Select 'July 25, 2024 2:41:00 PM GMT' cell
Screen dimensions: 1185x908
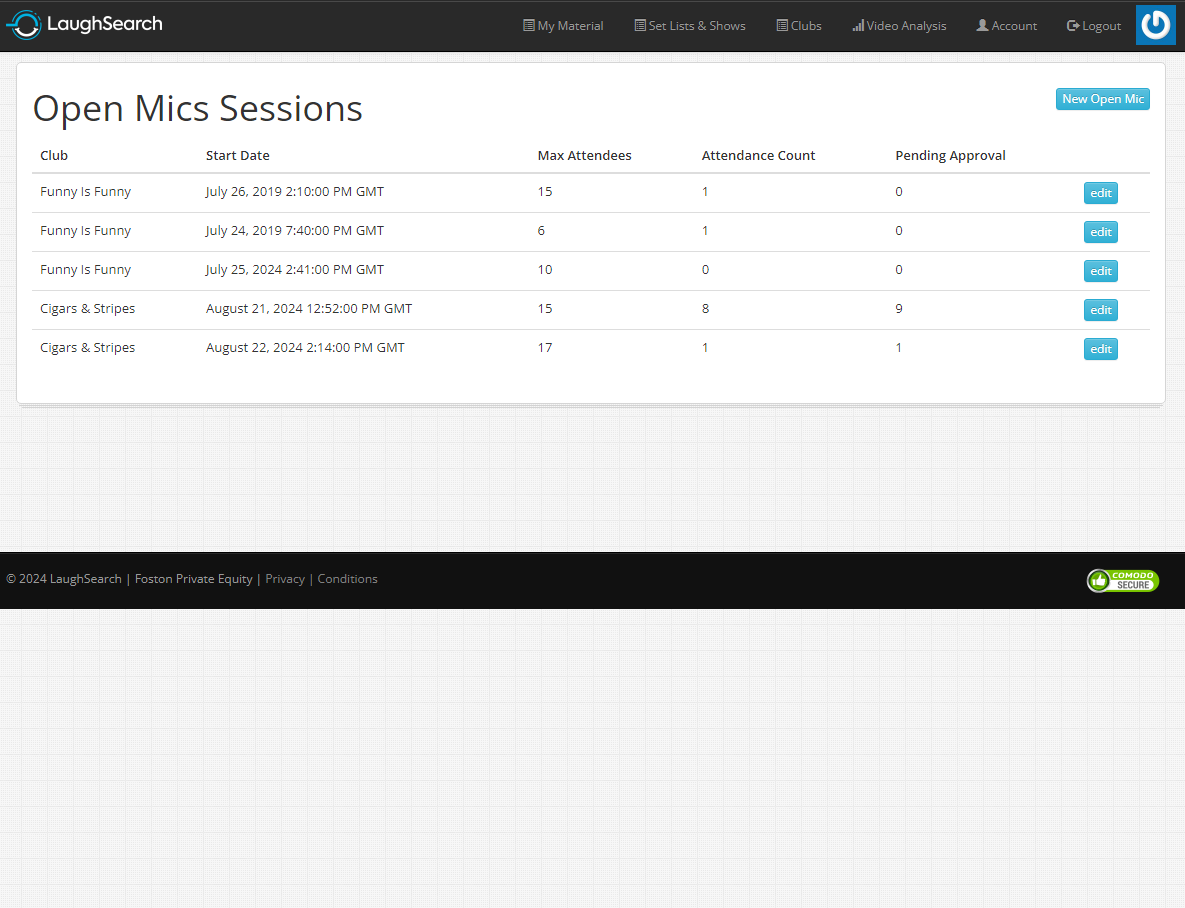295,270
